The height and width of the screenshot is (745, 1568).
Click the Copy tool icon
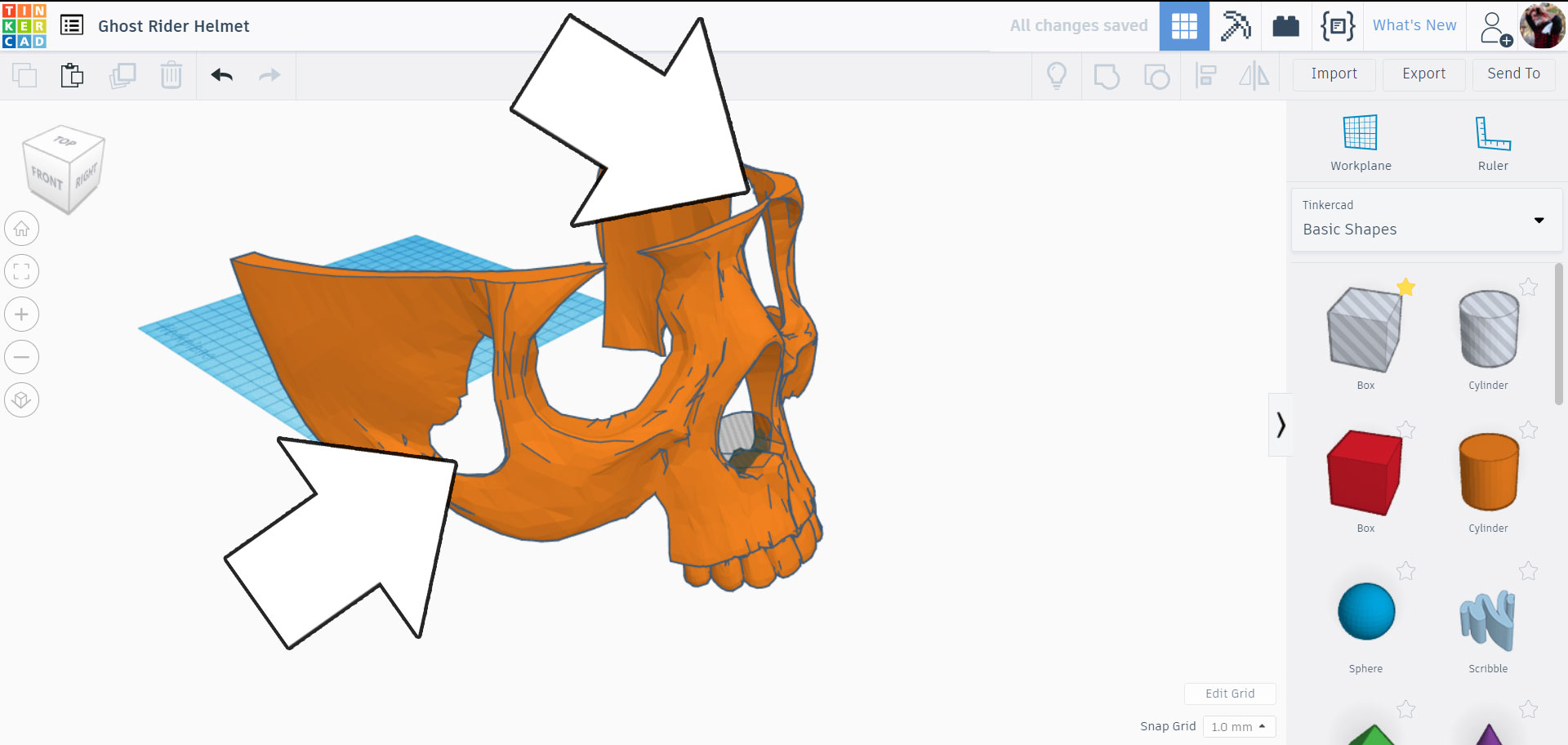(24, 75)
